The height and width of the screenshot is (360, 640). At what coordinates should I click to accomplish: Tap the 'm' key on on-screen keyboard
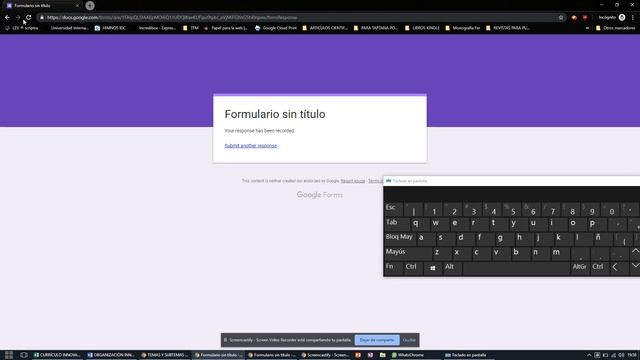click(560, 253)
